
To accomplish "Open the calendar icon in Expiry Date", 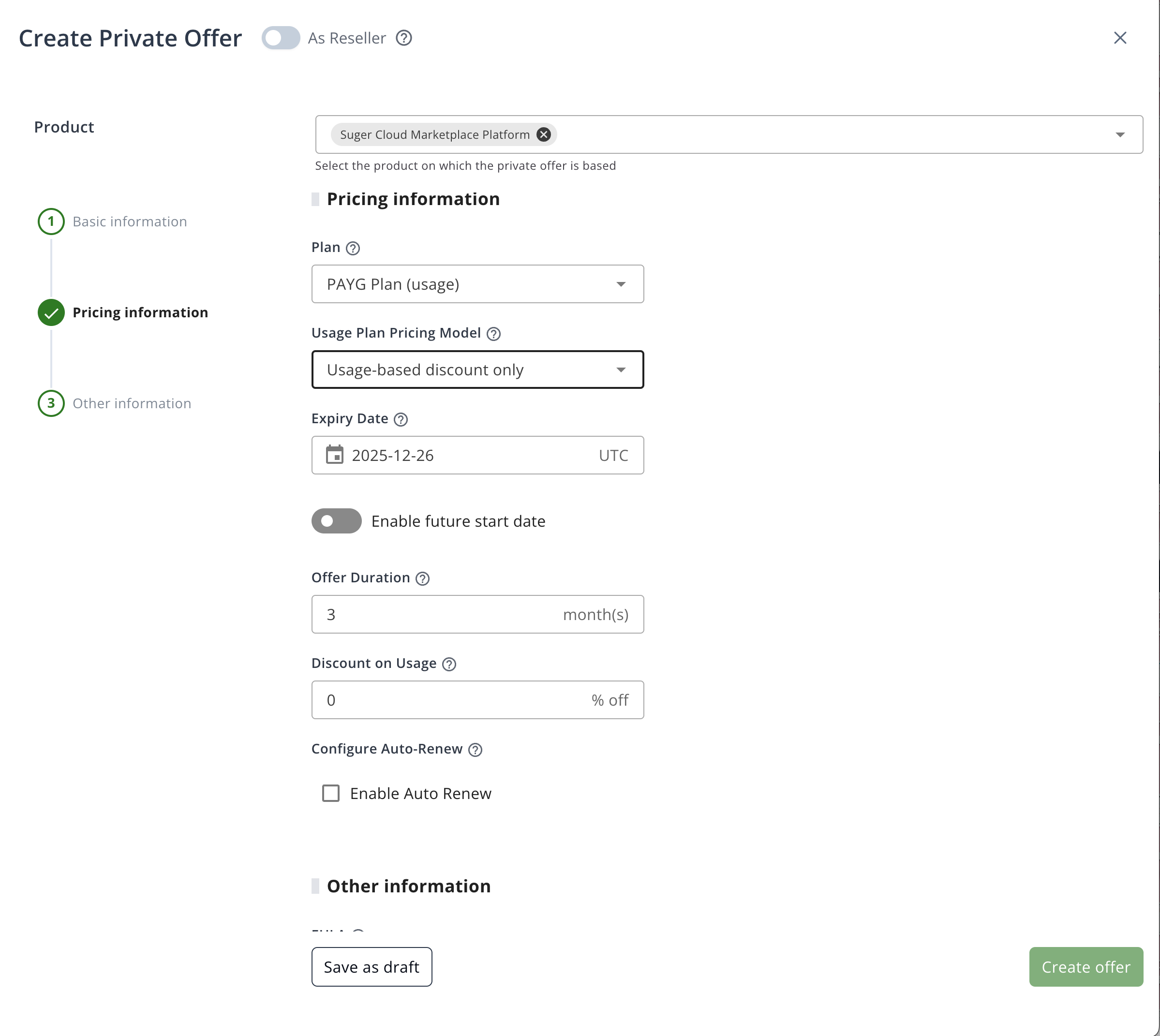I will pos(336,455).
